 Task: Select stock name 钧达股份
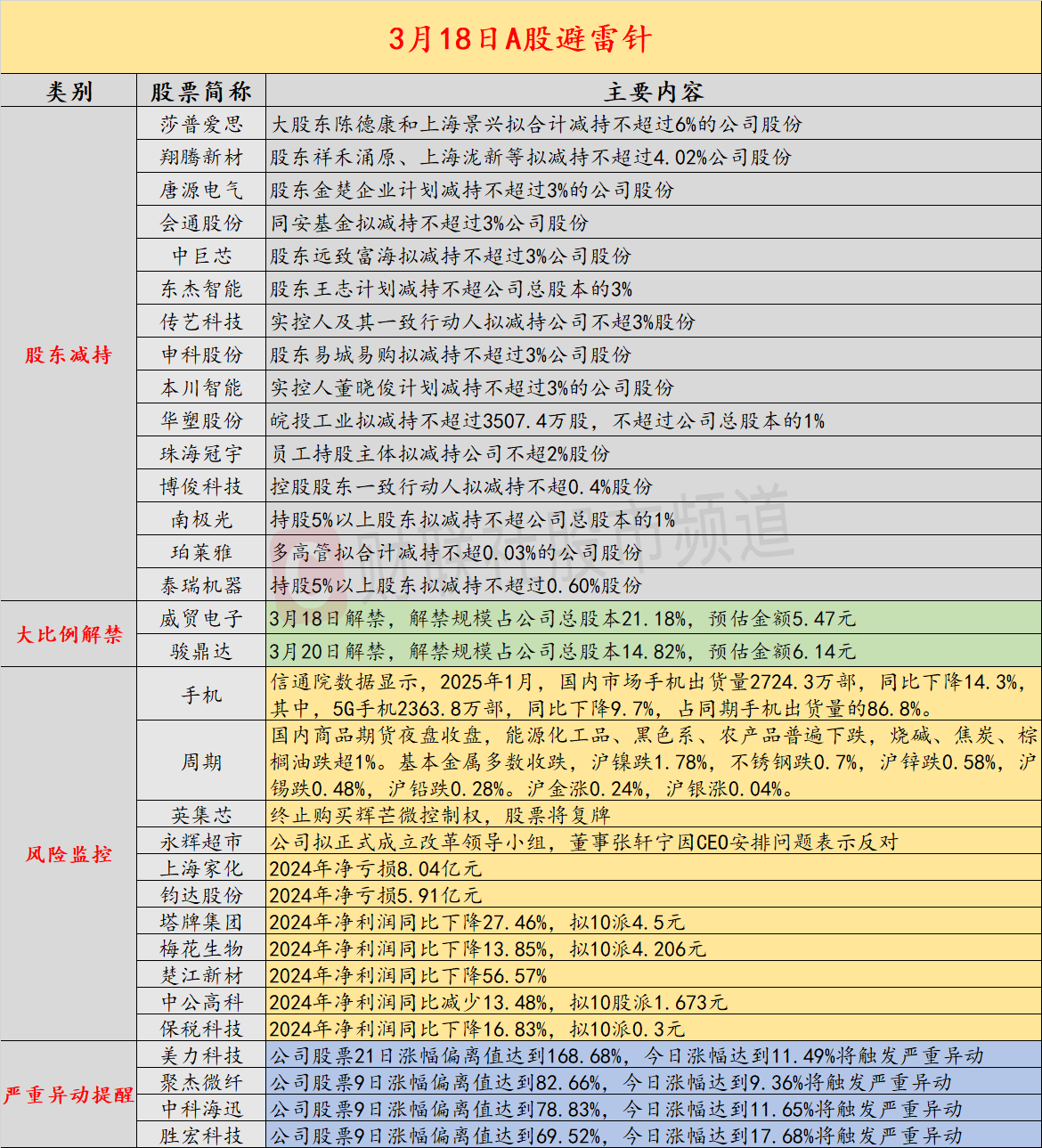201,895
